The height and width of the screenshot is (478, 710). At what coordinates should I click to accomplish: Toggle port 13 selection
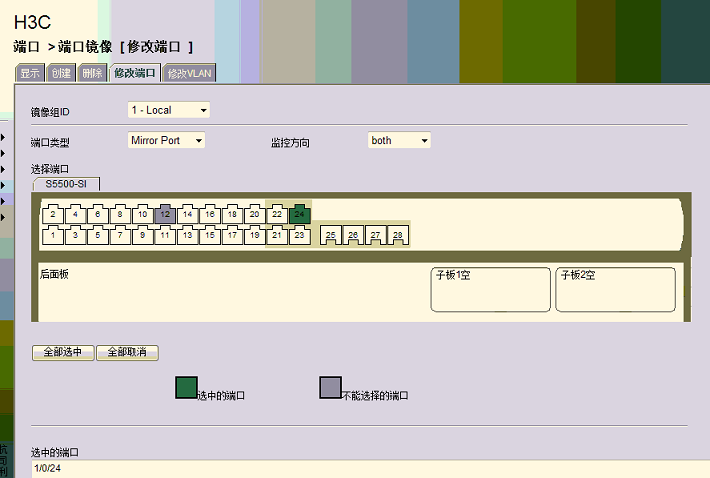[187, 236]
